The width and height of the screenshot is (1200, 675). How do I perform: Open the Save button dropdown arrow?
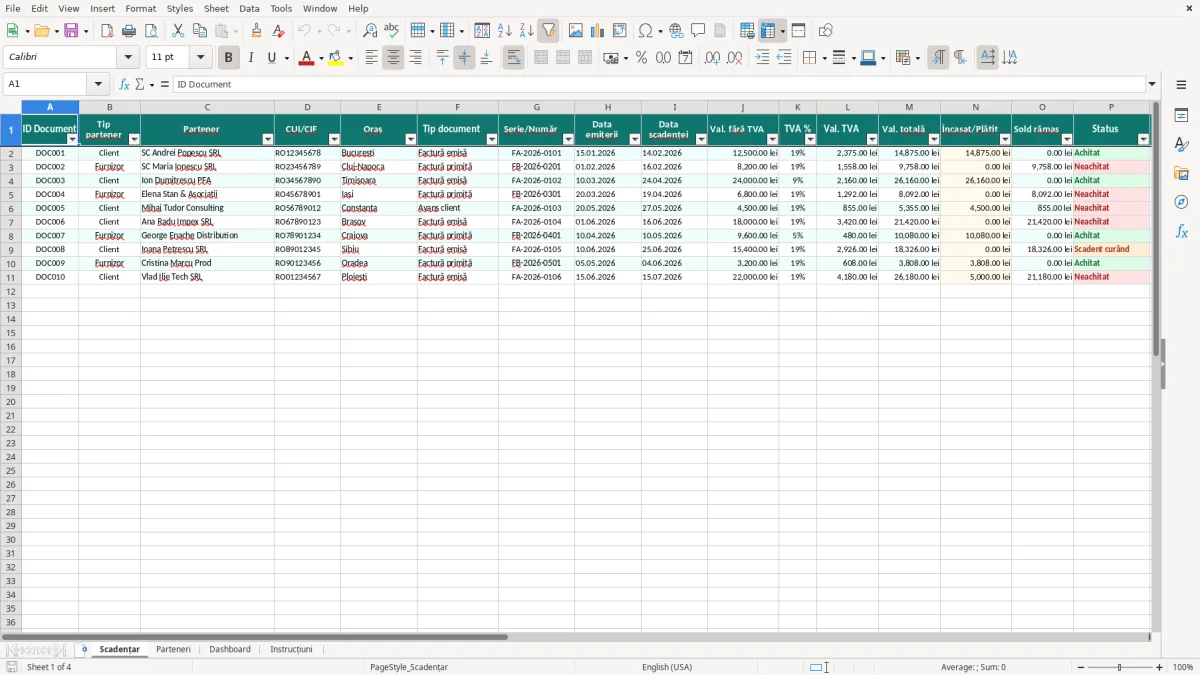[x=86, y=31]
